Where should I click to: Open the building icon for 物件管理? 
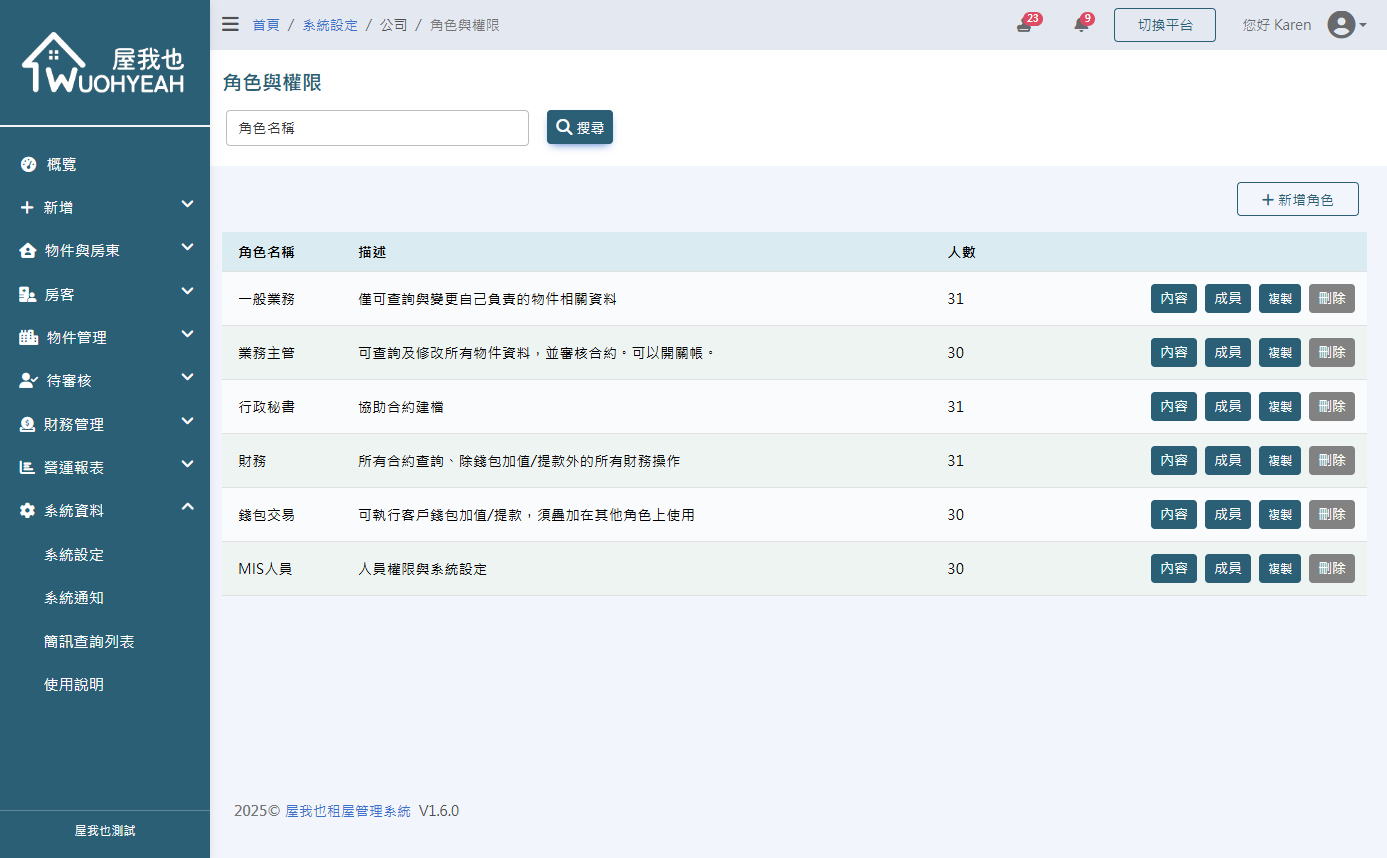click(27, 337)
